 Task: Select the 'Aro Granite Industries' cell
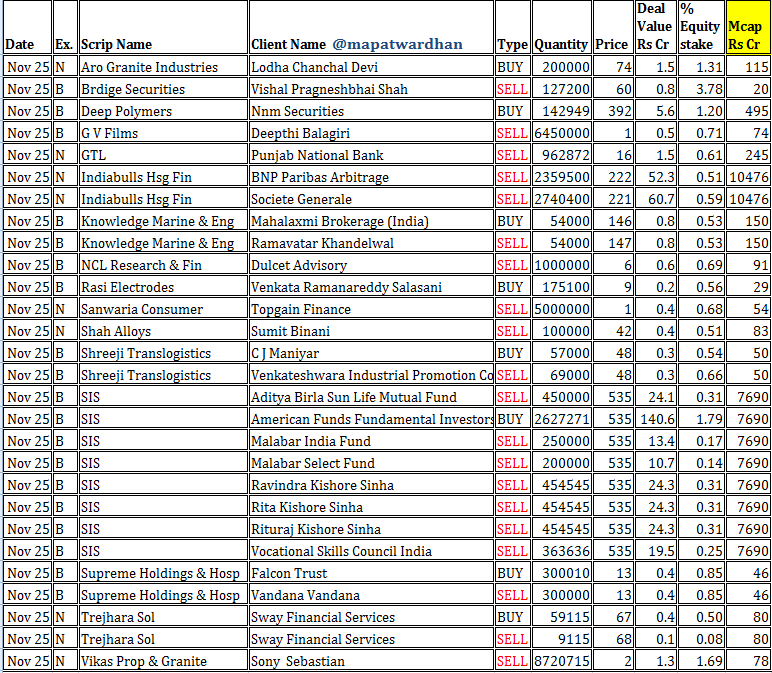coord(163,66)
